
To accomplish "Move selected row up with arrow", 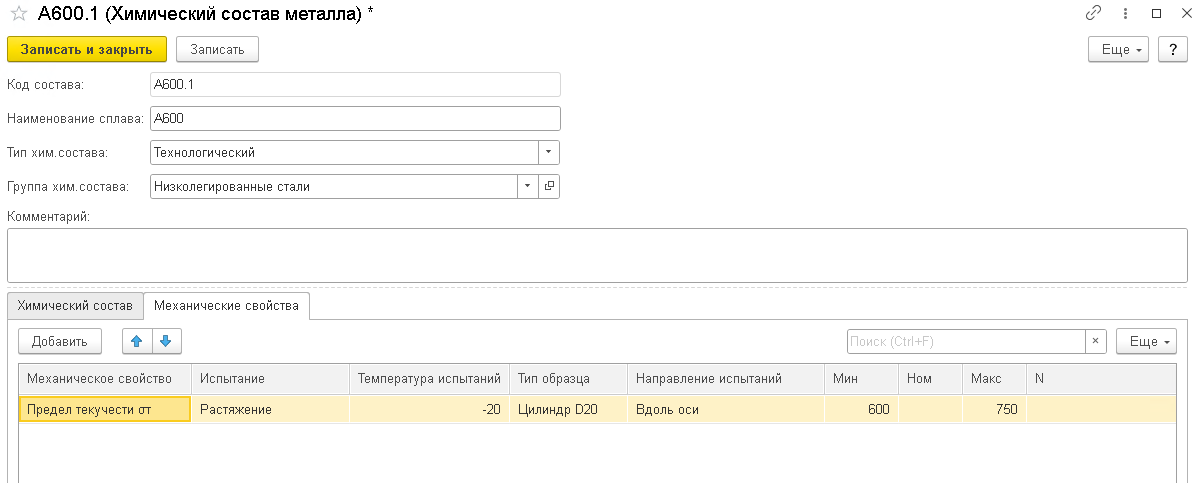I will [x=137, y=341].
